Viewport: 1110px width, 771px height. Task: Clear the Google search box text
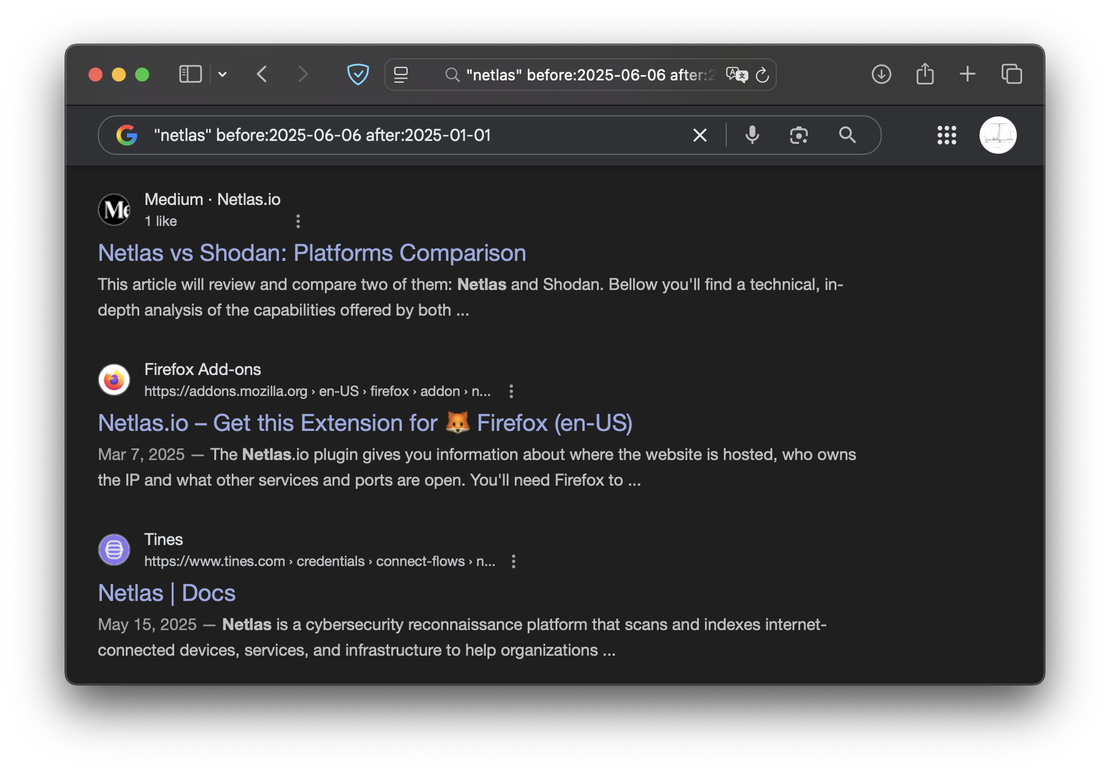tap(700, 135)
